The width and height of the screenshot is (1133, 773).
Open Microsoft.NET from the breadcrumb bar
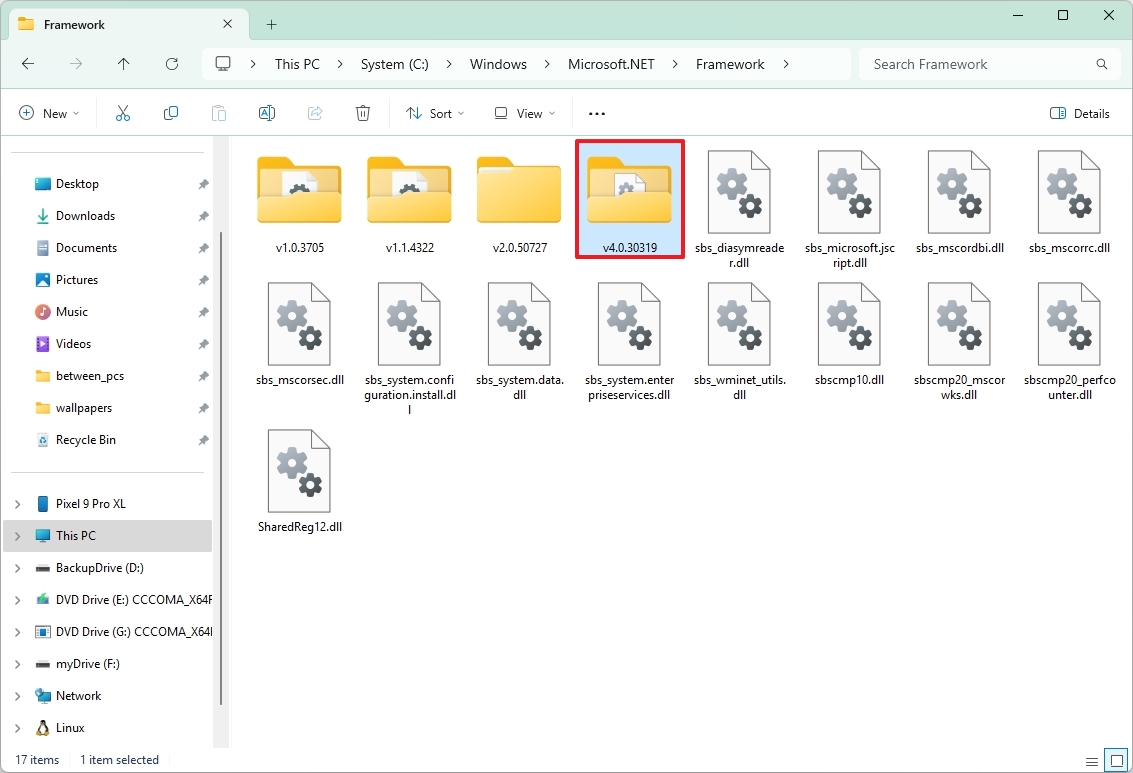click(611, 64)
